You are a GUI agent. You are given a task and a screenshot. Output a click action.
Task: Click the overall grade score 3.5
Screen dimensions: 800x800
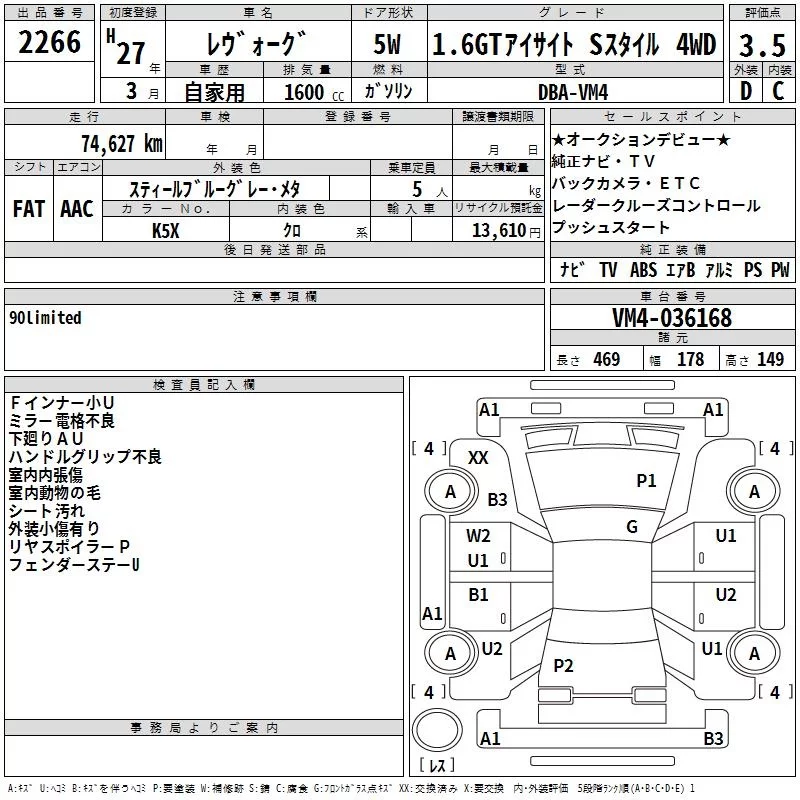[761, 46]
